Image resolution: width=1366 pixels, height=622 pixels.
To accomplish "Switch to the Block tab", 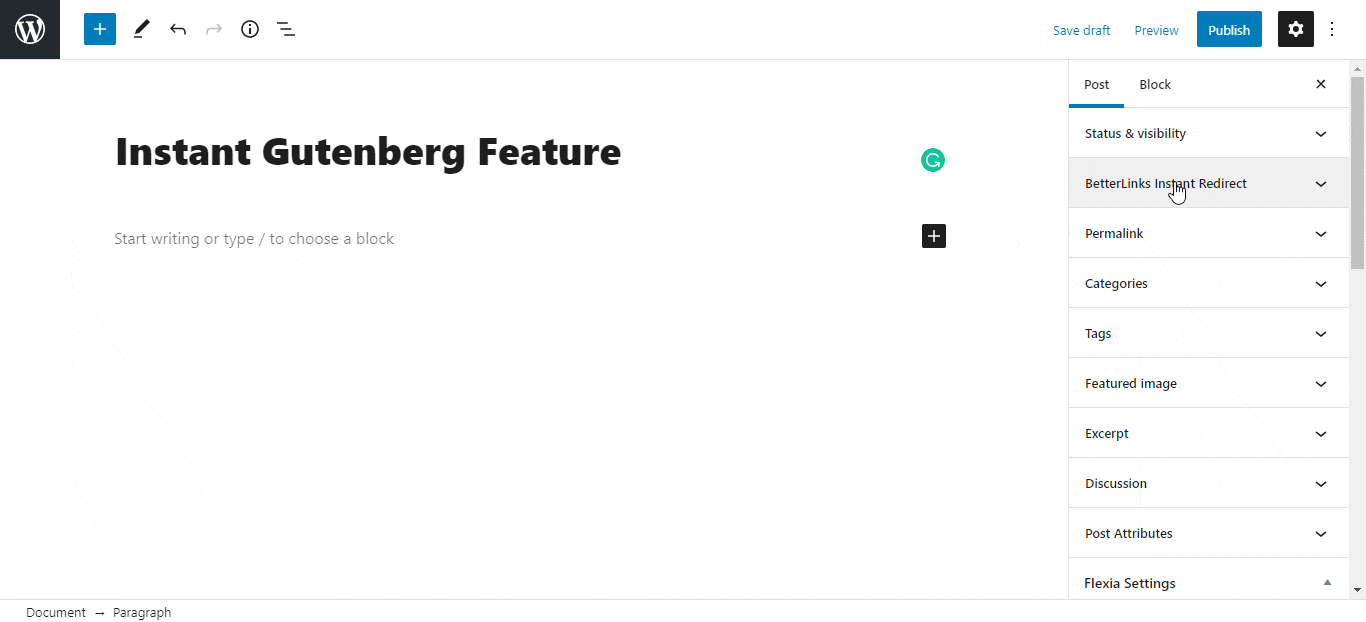I will tap(1155, 84).
